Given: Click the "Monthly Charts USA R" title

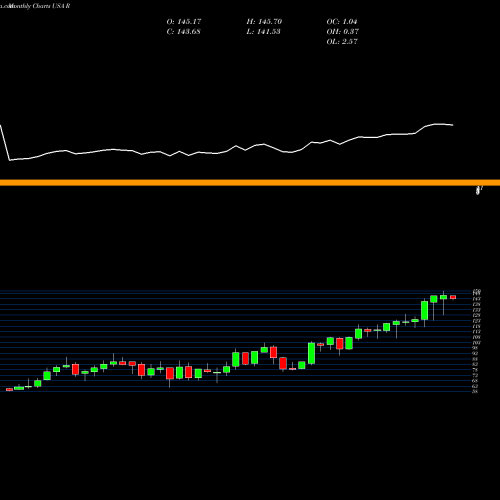Looking at the screenshot, I should pyautogui.click(x=39, y=6).
